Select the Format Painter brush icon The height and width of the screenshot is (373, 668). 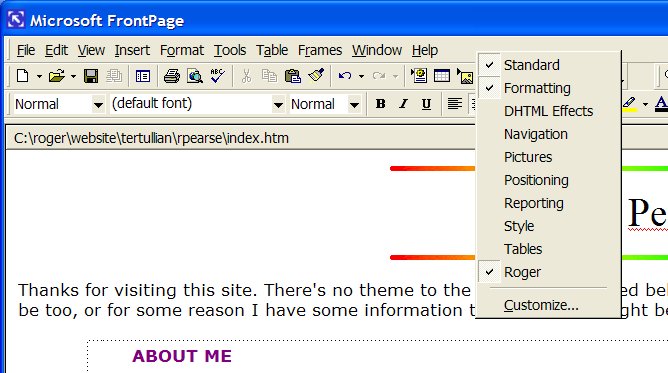click(x=316, y=76)
